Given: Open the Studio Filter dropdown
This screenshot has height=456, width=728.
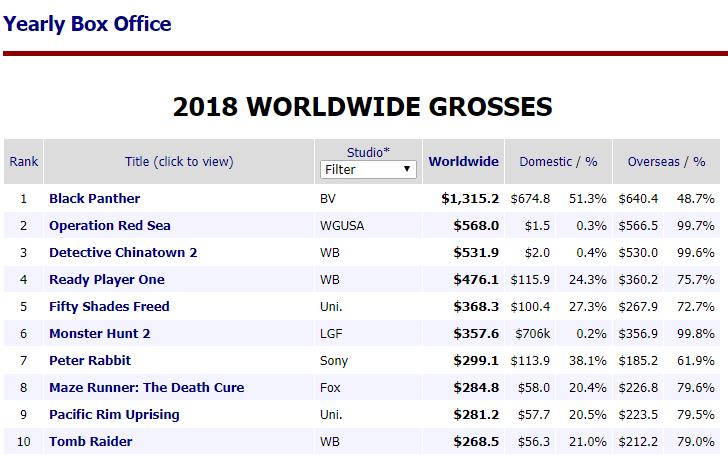Looking at the screenshot, I should click(368, 169).
